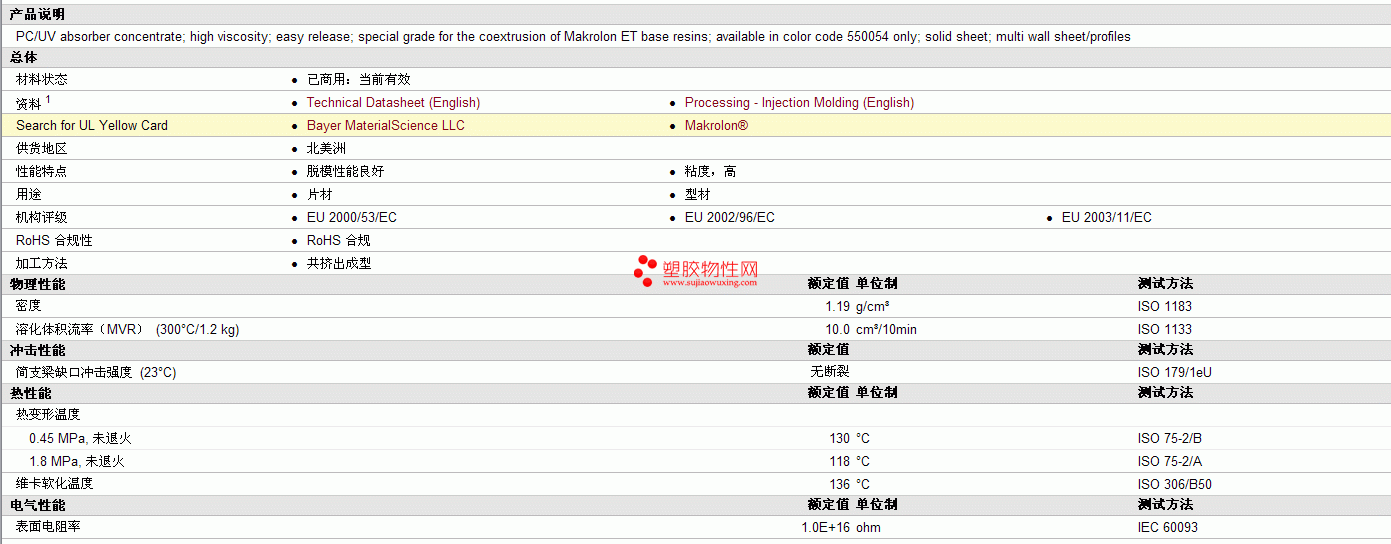
Task: Click 测试方法 header in 物理性能 section
Action: tap(1165, 284)
